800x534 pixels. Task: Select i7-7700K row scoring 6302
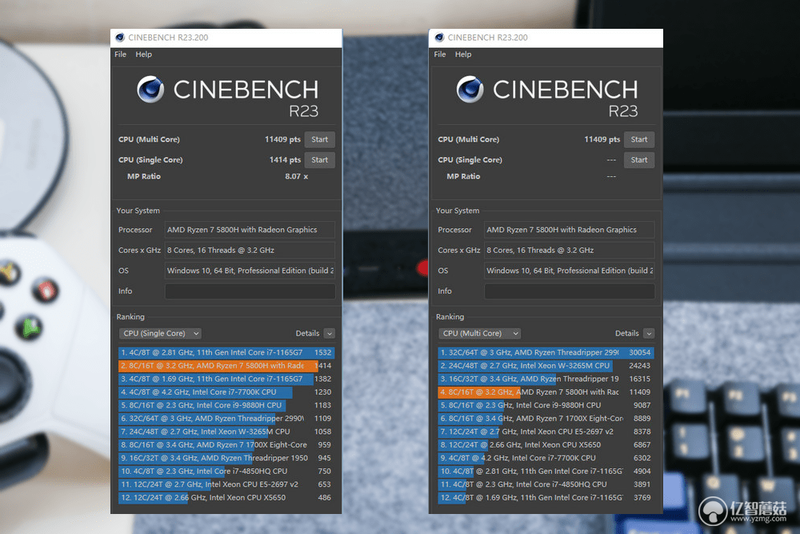pos(545,458)
